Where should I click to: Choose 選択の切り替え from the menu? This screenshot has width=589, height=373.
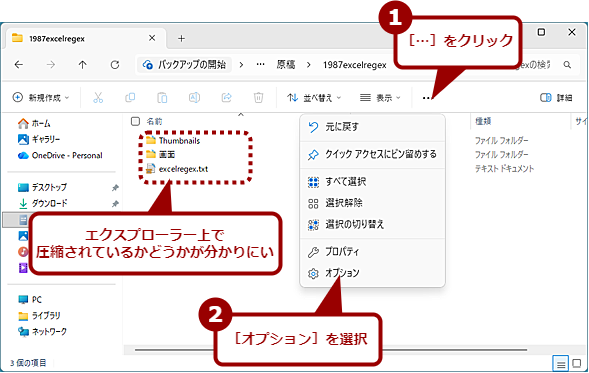coord(372,224)
